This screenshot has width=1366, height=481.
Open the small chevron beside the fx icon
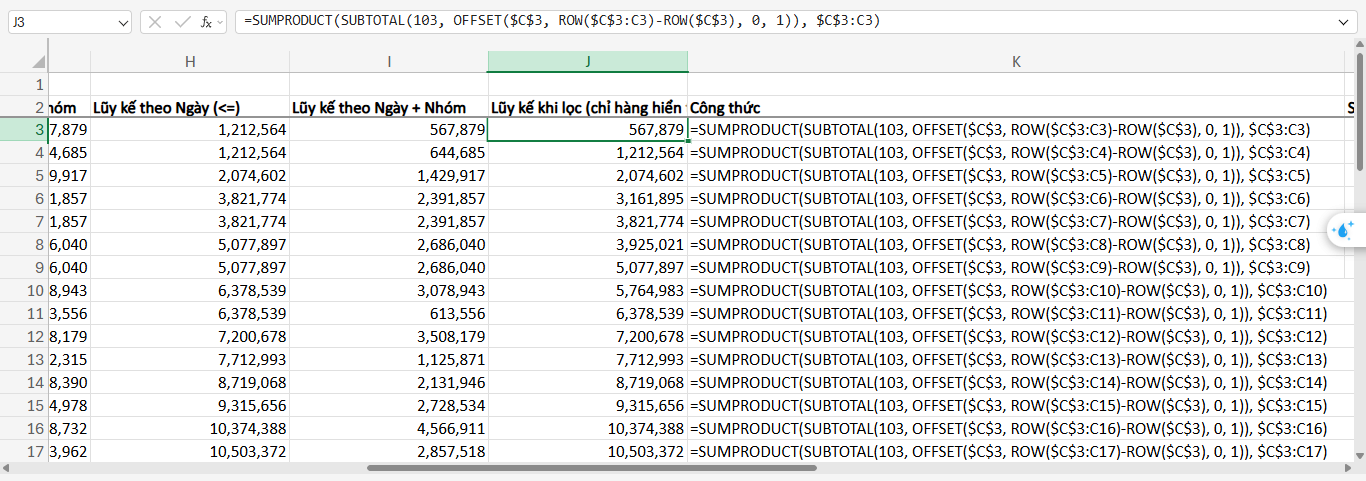220,21
